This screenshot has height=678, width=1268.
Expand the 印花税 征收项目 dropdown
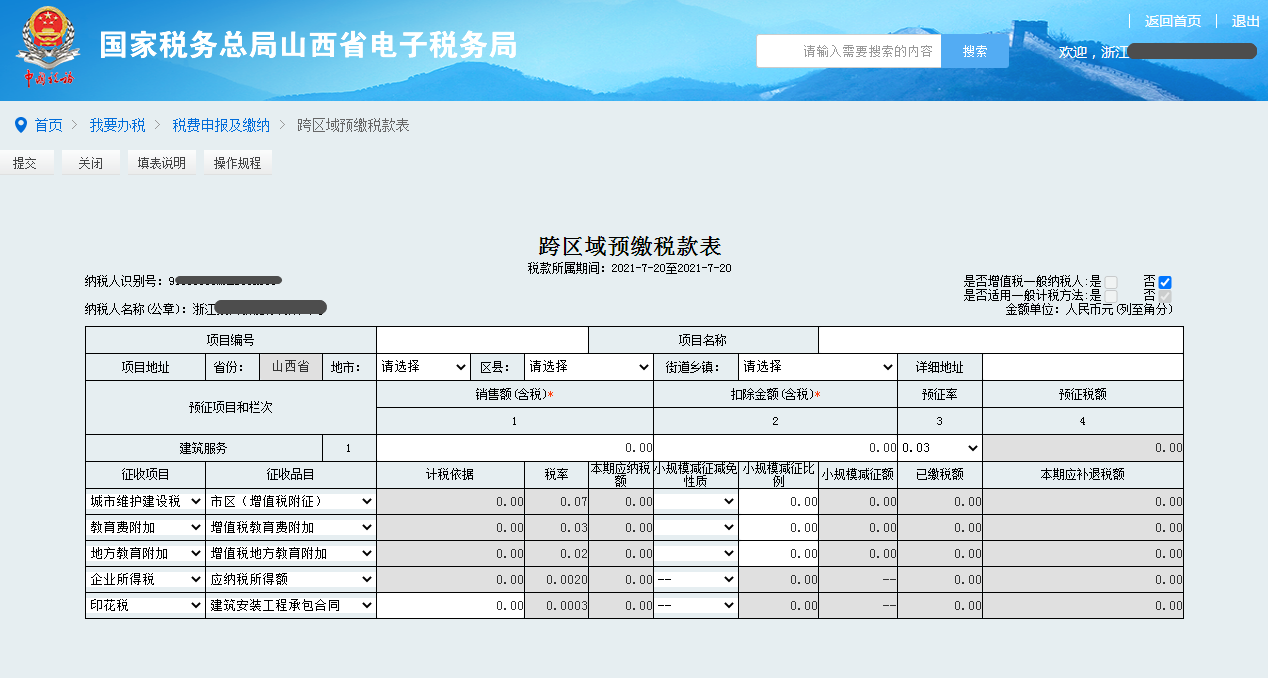tap(145, 605)
